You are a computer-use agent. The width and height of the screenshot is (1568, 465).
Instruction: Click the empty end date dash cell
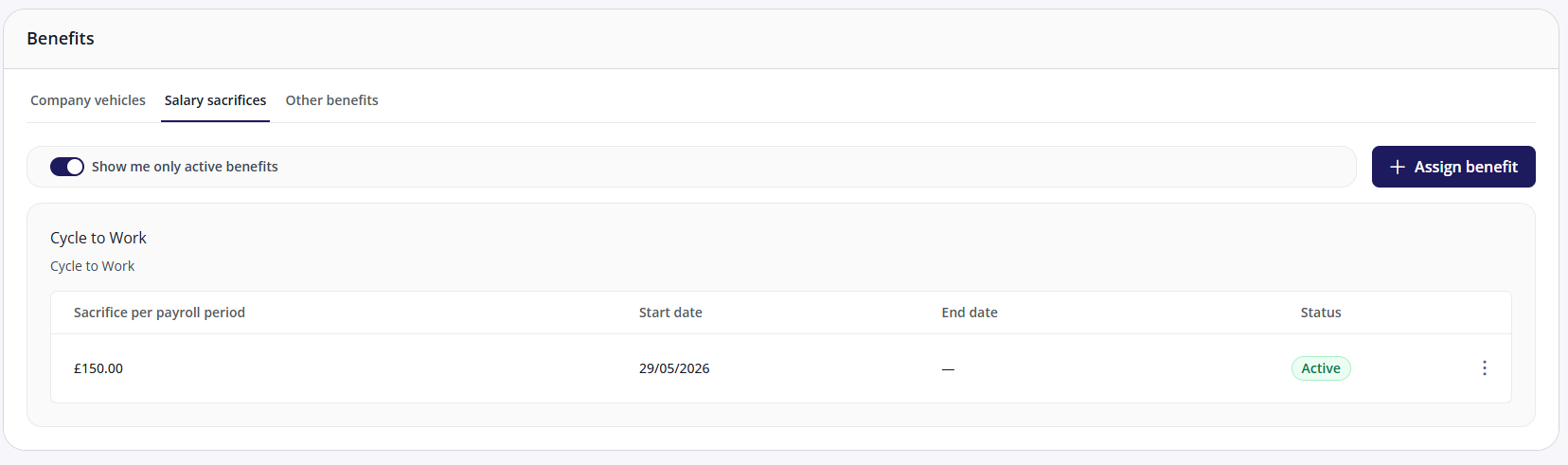948,368
